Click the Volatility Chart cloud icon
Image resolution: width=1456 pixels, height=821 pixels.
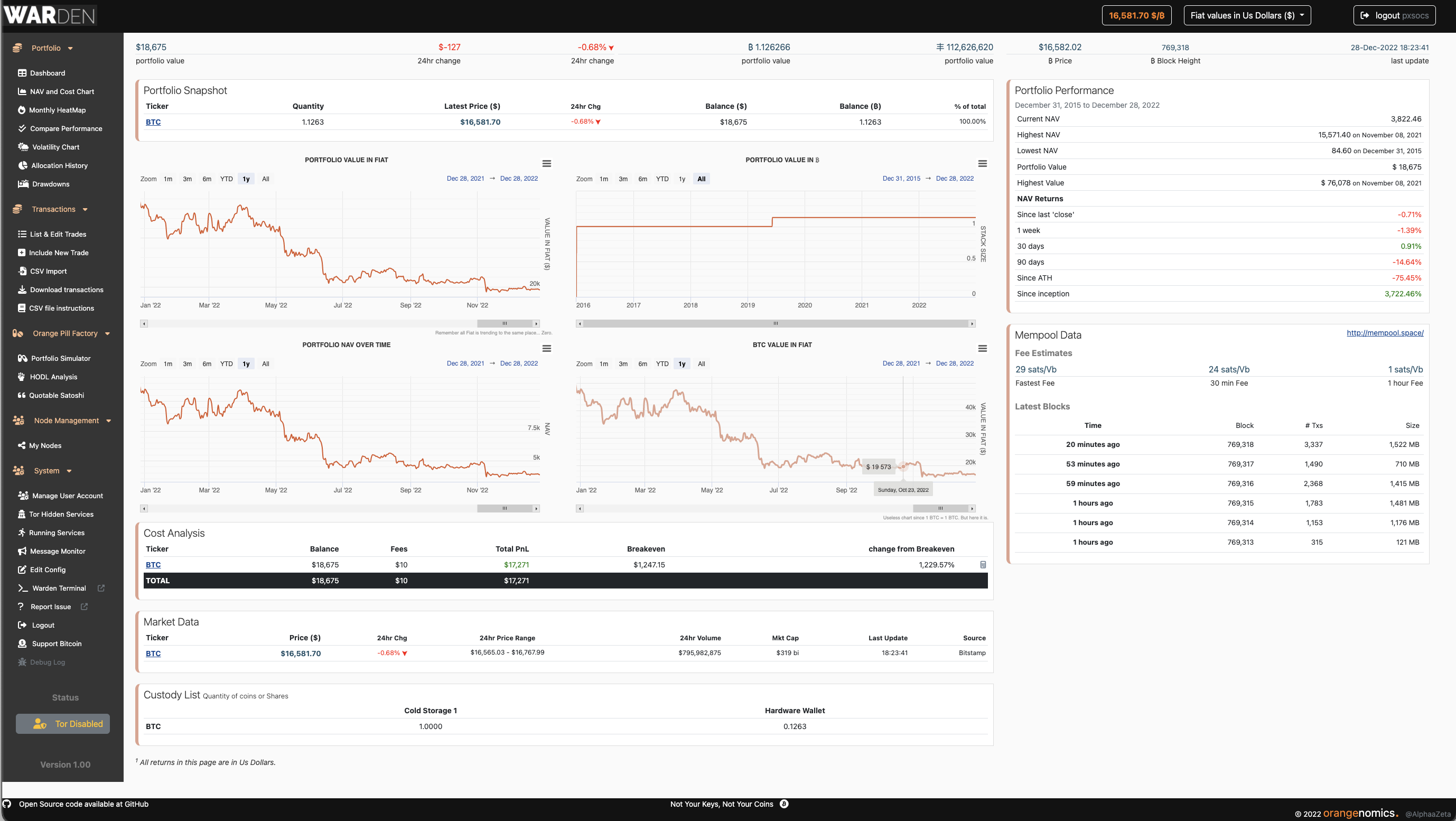[23, 147]
